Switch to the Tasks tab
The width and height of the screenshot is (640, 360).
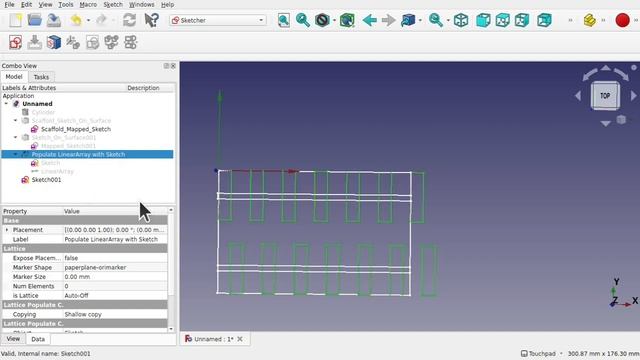point(41,77)
